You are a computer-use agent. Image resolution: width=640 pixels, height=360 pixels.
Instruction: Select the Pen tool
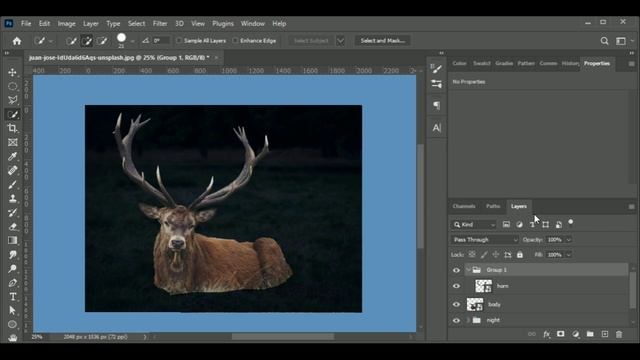13,283
